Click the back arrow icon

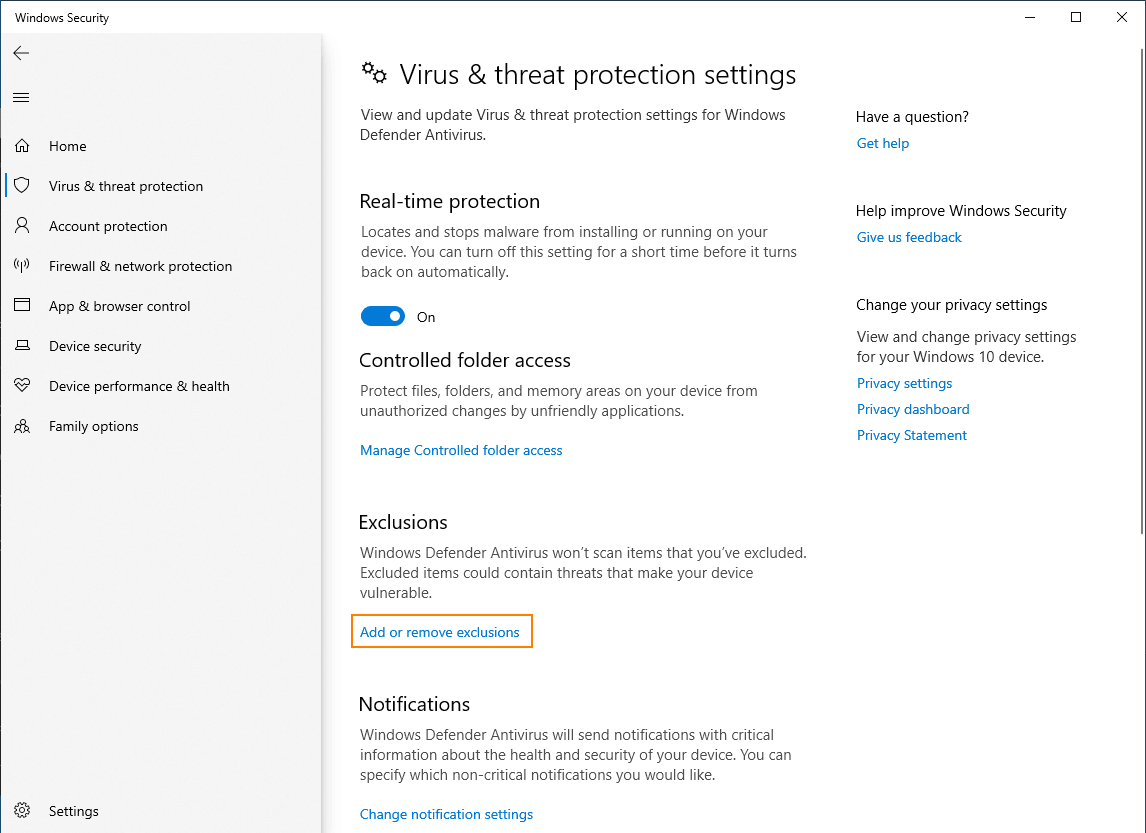[21, 53]
